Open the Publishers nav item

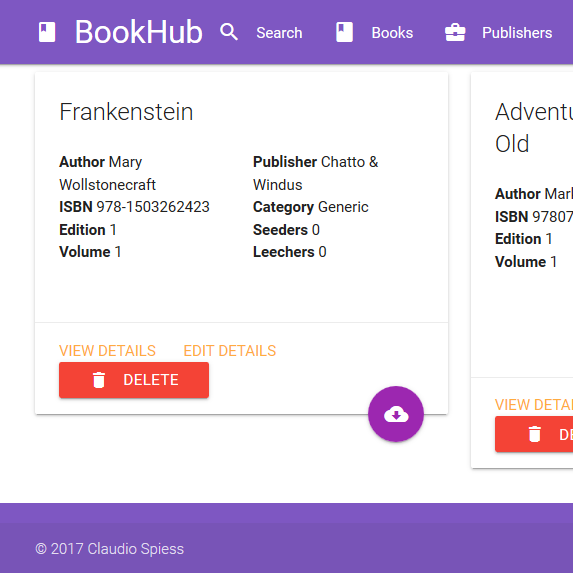tap(517, 33)
